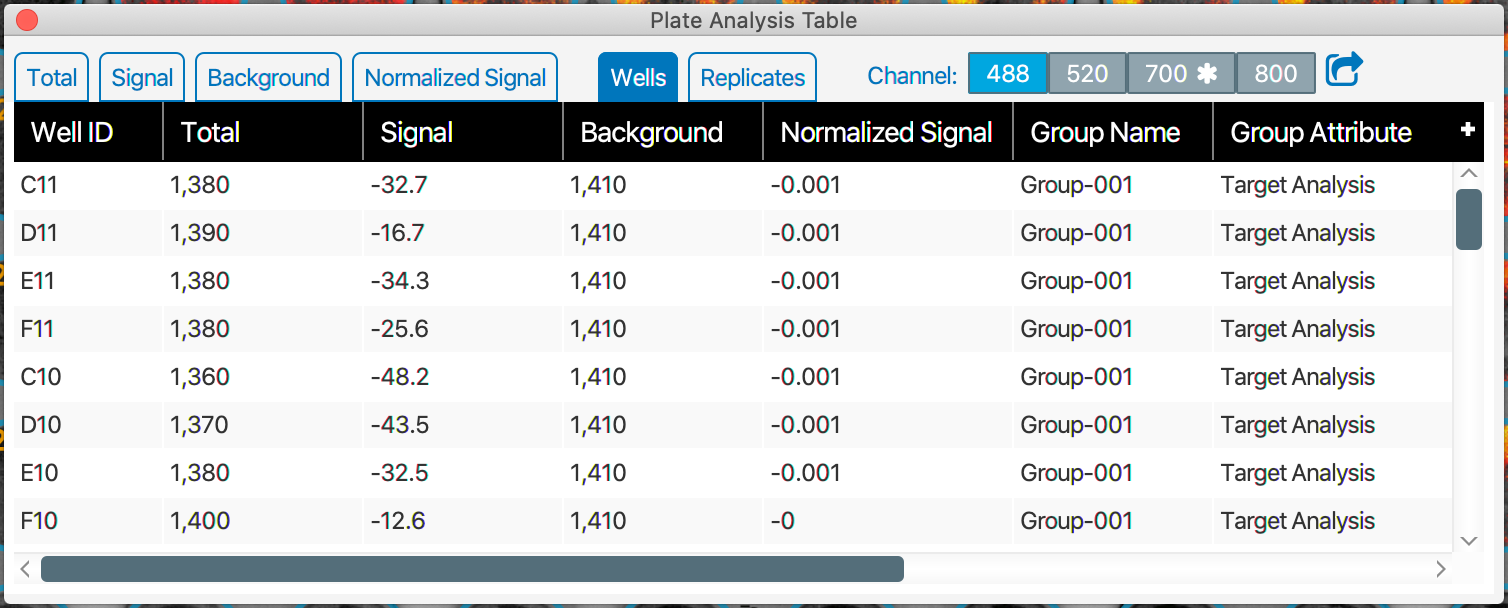Click signal value -32.5

pos(399,473)
